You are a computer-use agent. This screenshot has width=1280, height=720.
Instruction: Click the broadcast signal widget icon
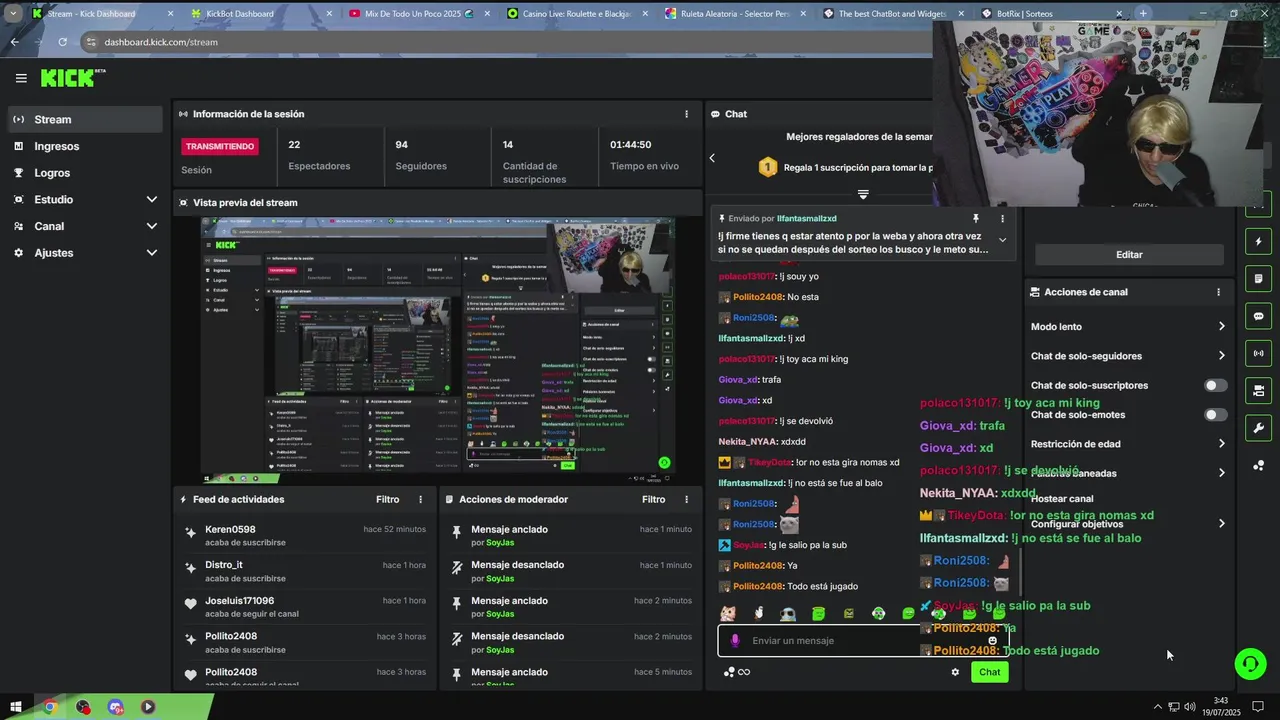tap(1258, 353)
